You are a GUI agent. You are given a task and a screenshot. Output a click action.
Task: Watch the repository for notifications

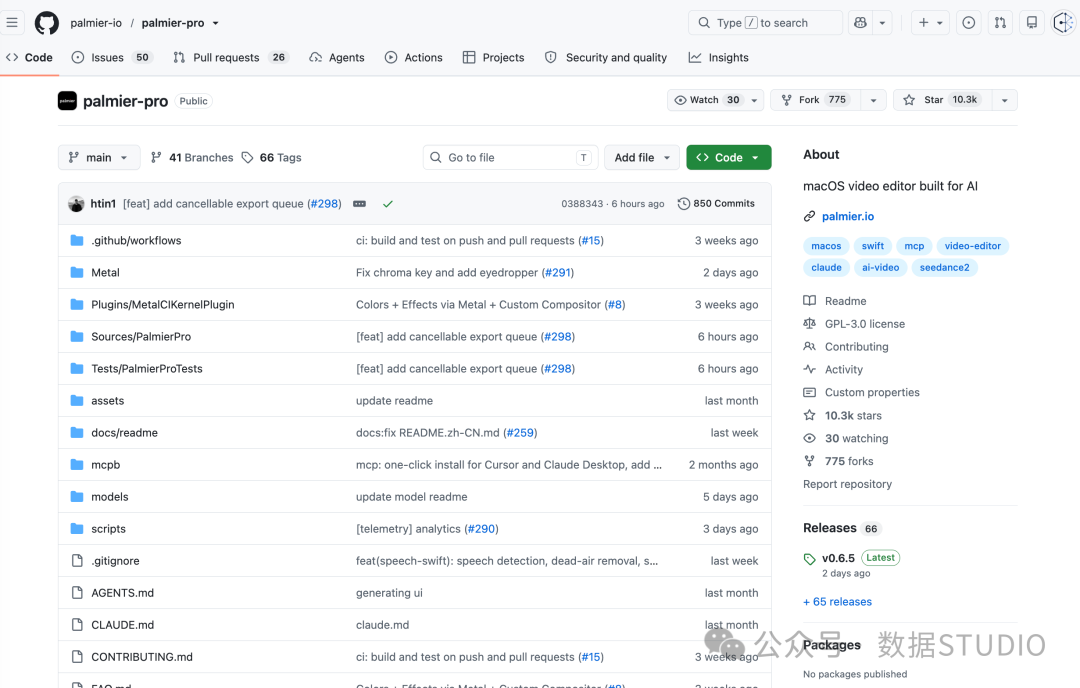716,100
